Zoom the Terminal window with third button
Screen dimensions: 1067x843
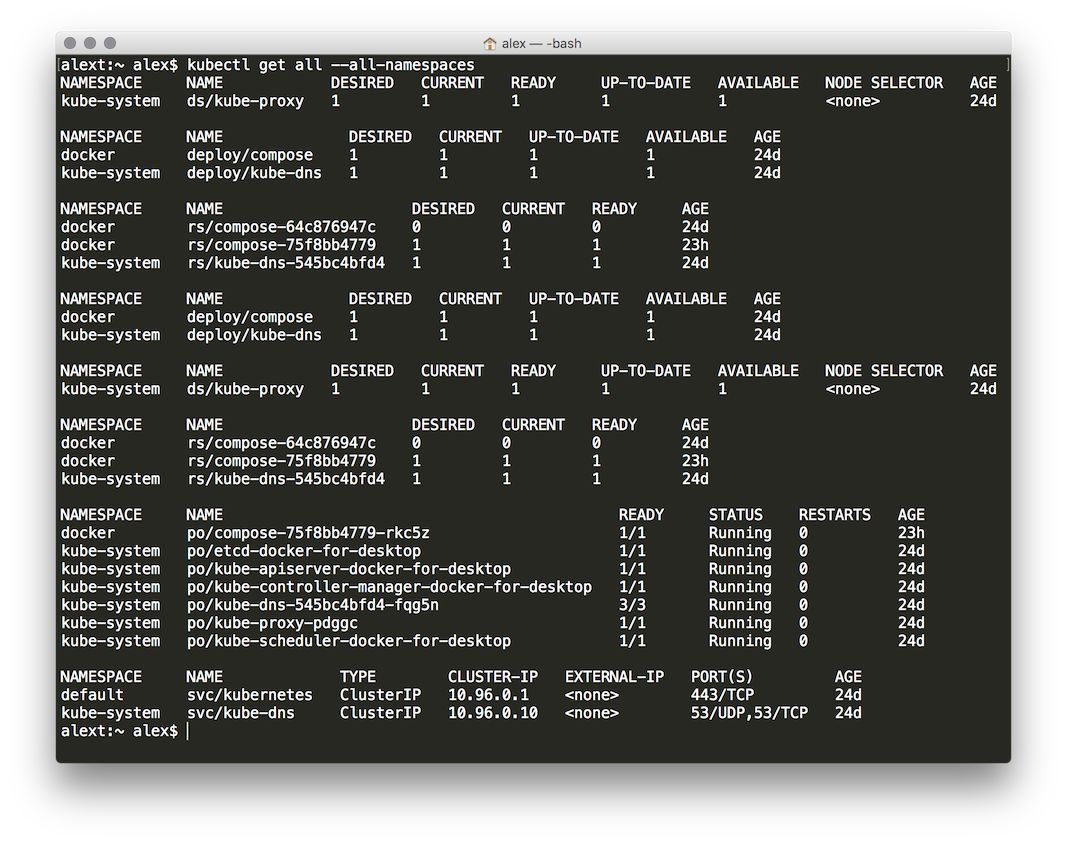pos(110,43)
